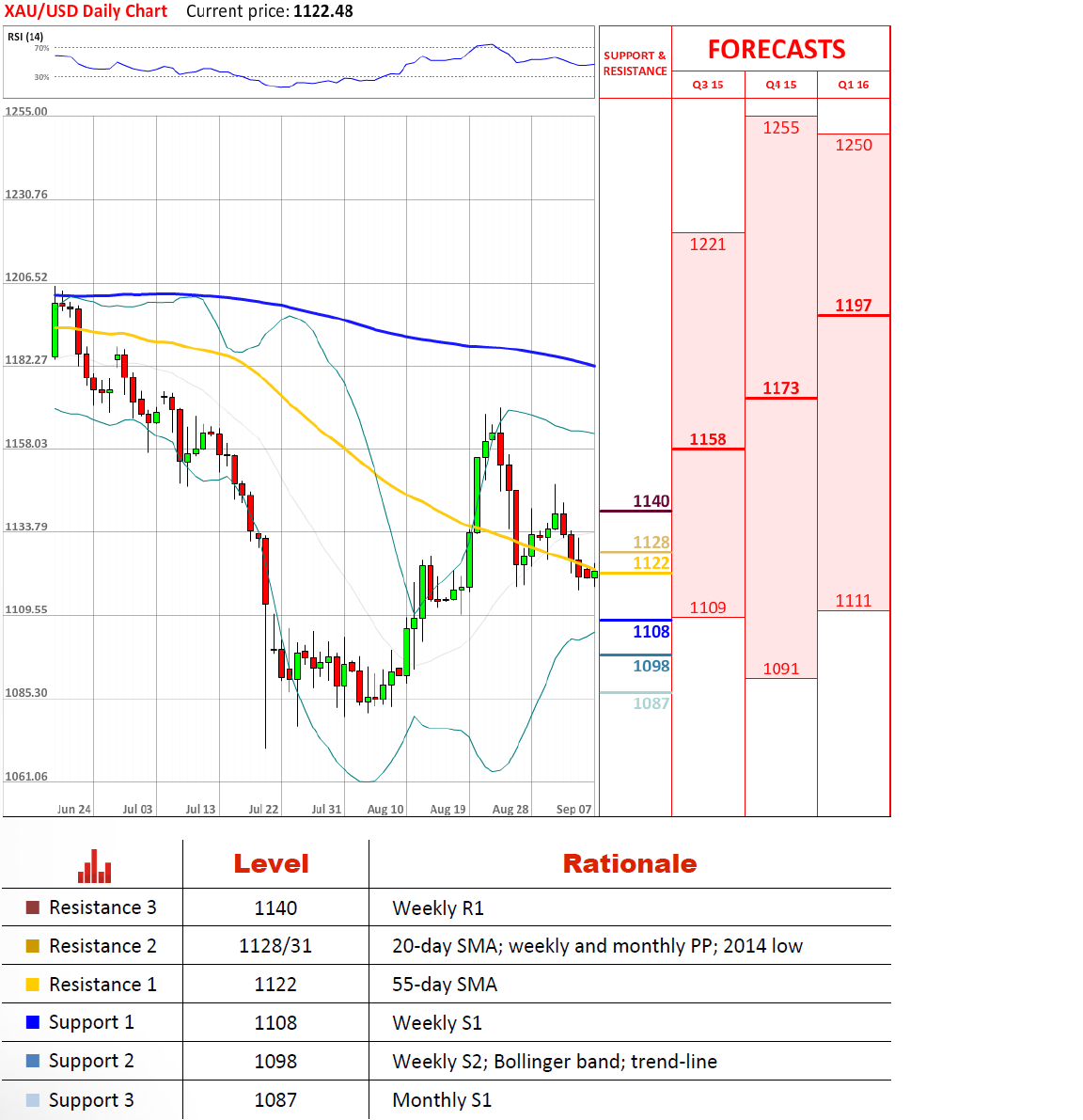Viewport: 1083px width, 1120px height.
Task: Click the SUPPORT & RESISTANCE column header
Action: 635,64
